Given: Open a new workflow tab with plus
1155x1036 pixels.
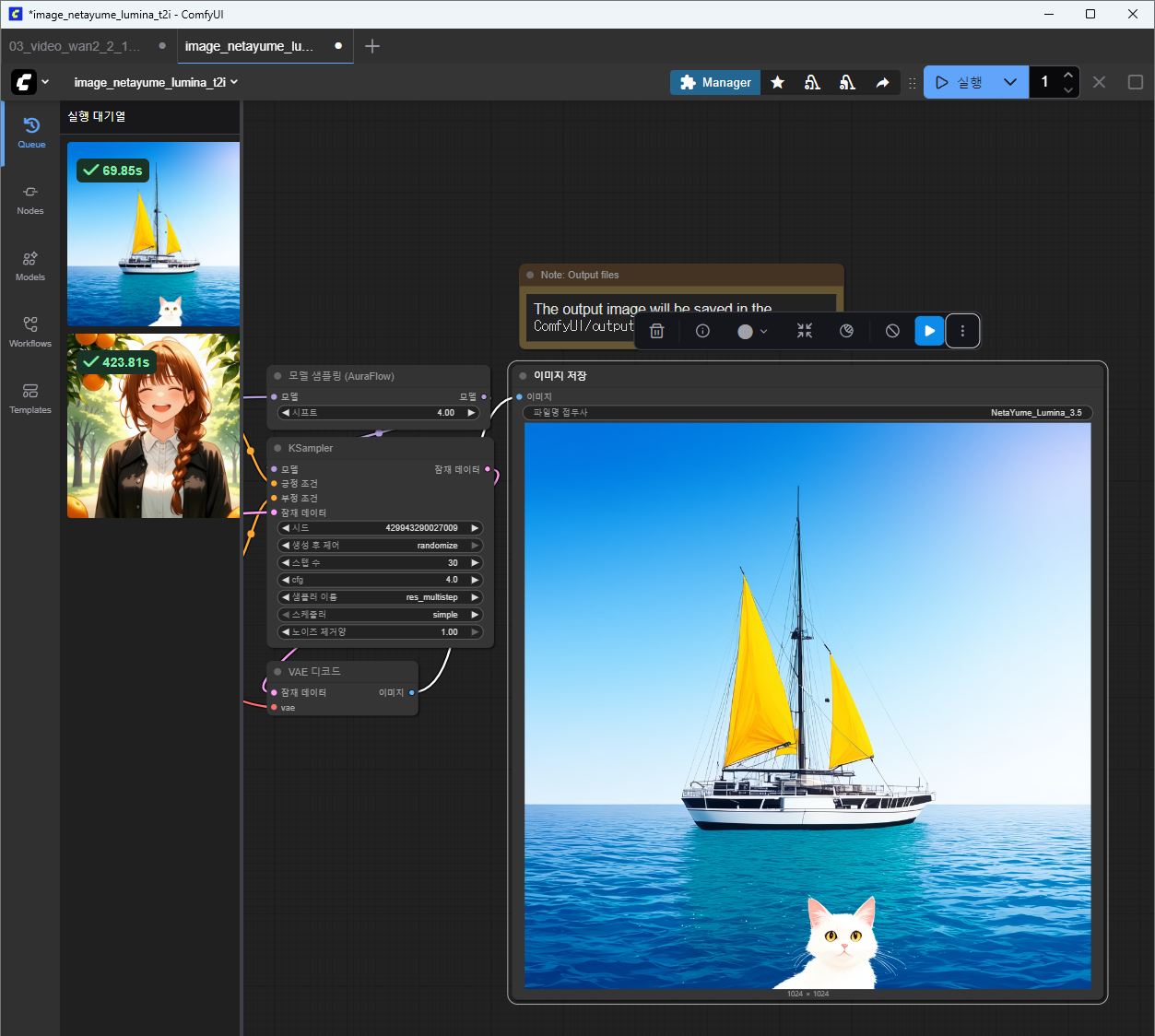Looking at the screenshot, I should (372, 46).
